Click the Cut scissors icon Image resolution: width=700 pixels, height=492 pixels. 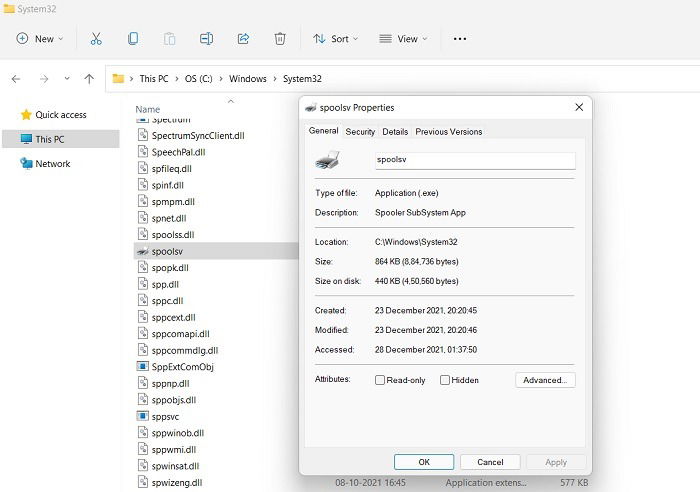click(96, 39)
